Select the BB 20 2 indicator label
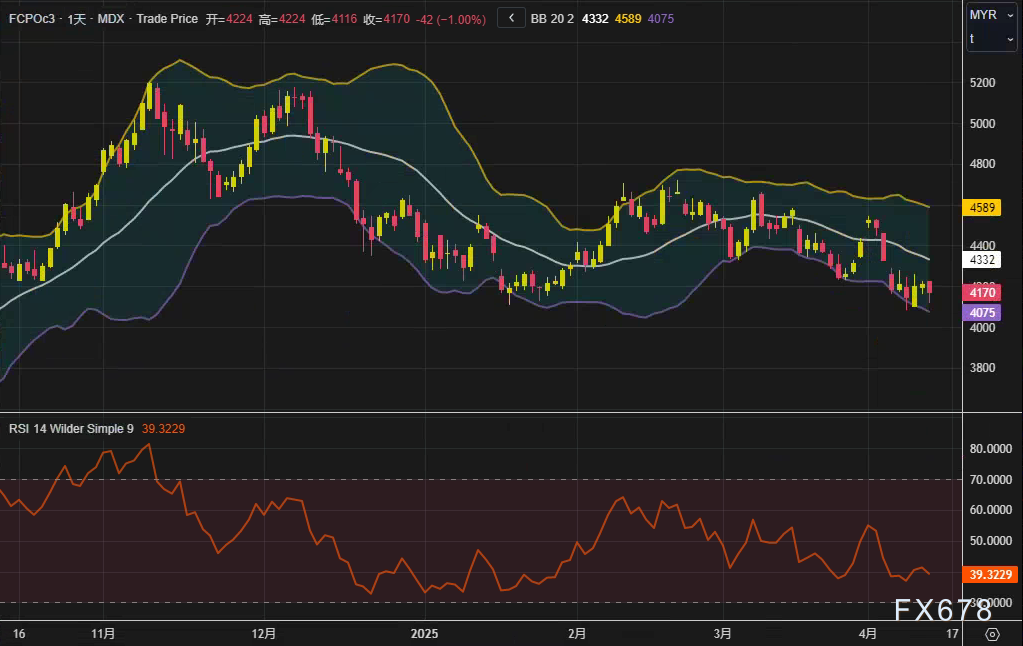 point(552,18)
